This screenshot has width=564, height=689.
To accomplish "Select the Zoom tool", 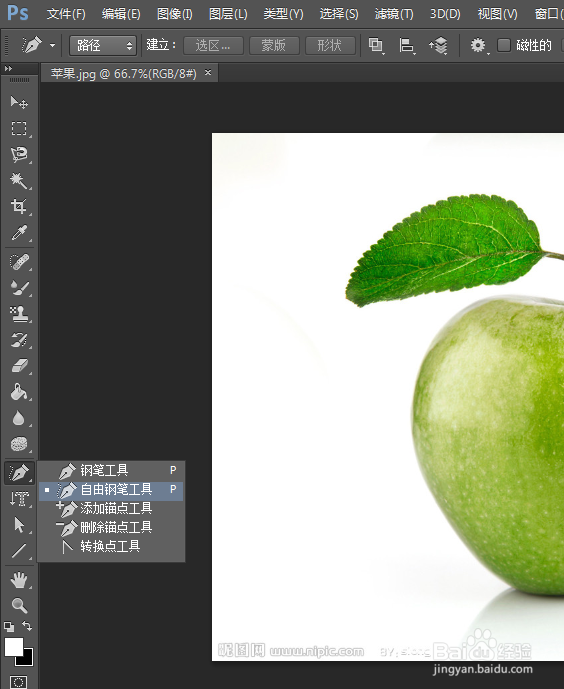I will point(19,606).
